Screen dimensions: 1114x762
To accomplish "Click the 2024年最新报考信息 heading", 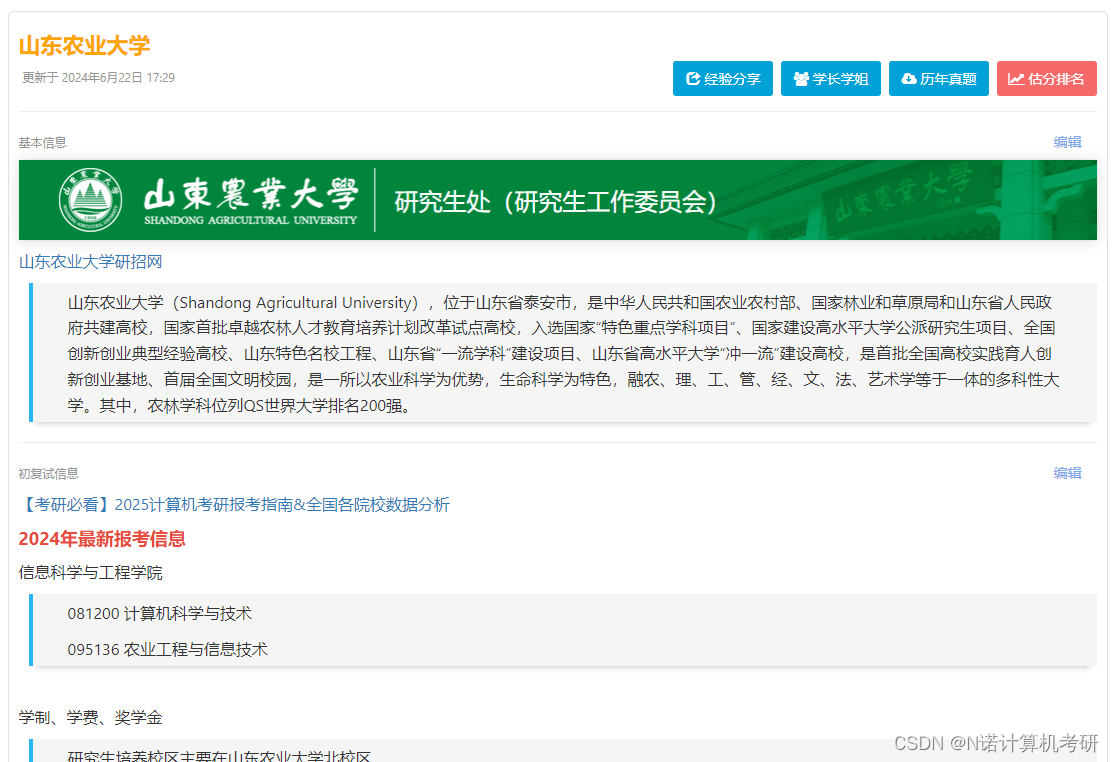I will pyautogui.click(x=102, y=539).
